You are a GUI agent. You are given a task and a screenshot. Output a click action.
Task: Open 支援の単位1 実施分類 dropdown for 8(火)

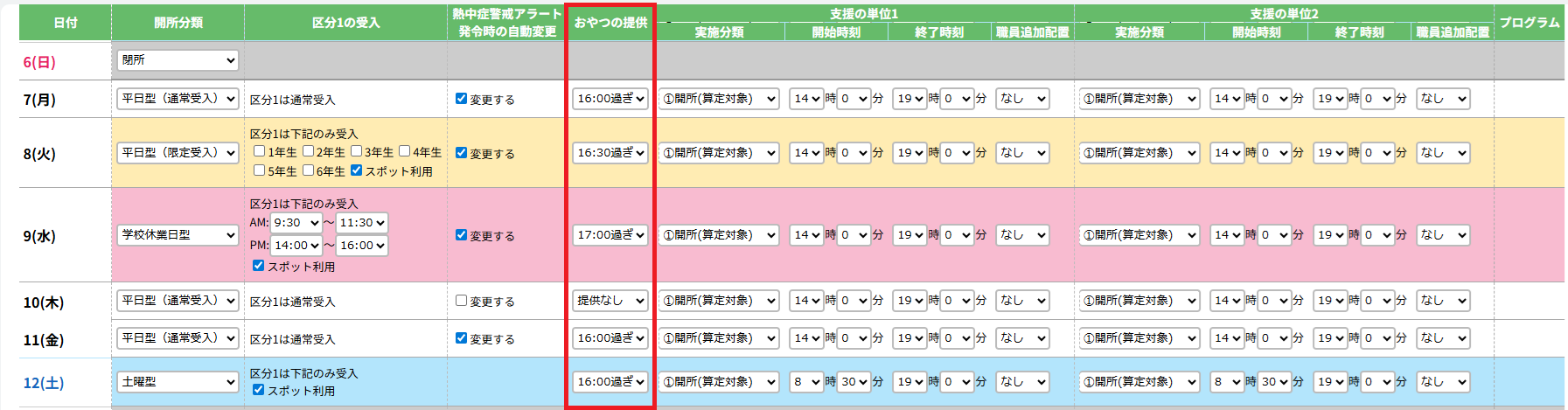[719, 153]
